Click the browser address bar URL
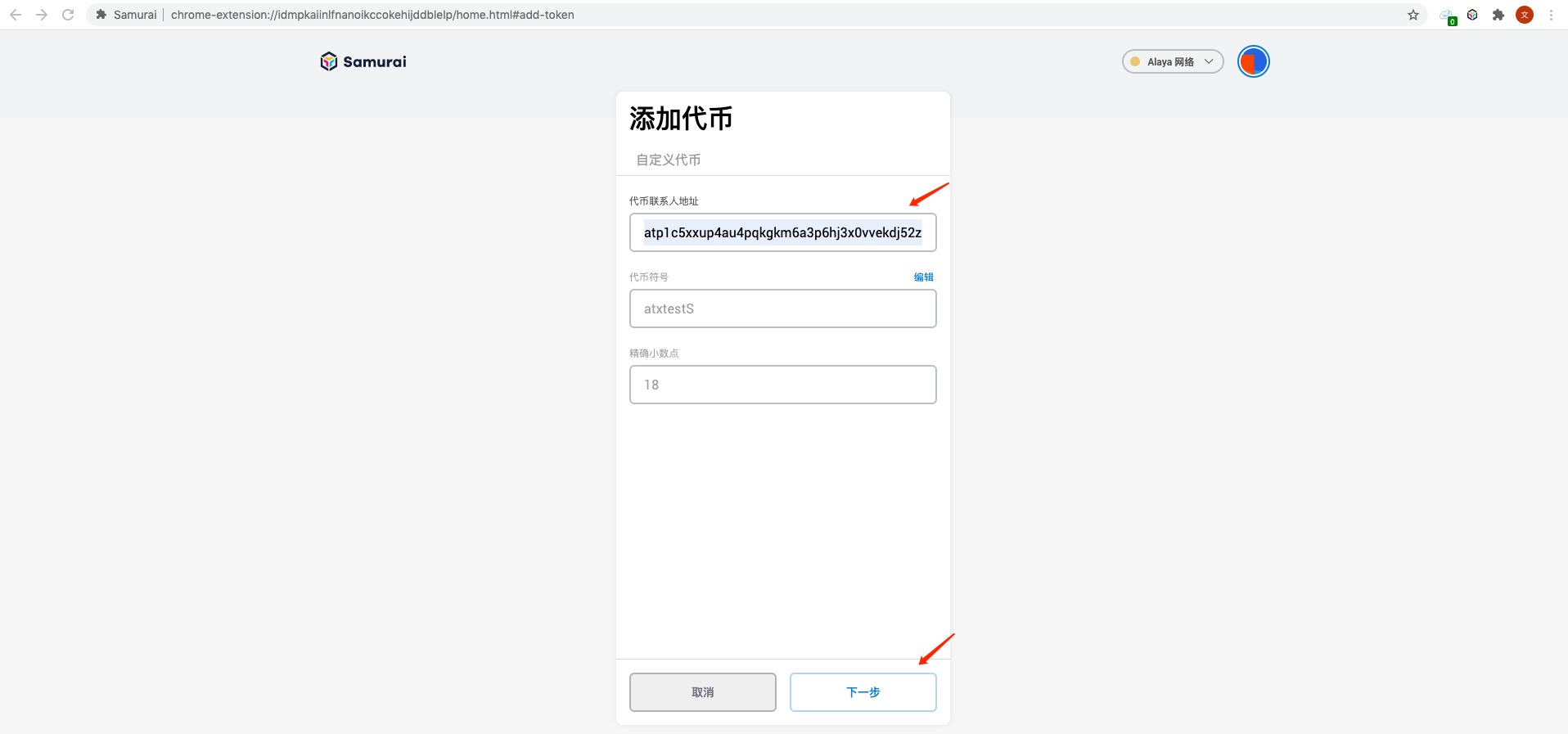The width and height of the screenshot is (1568, 734). 372,15
